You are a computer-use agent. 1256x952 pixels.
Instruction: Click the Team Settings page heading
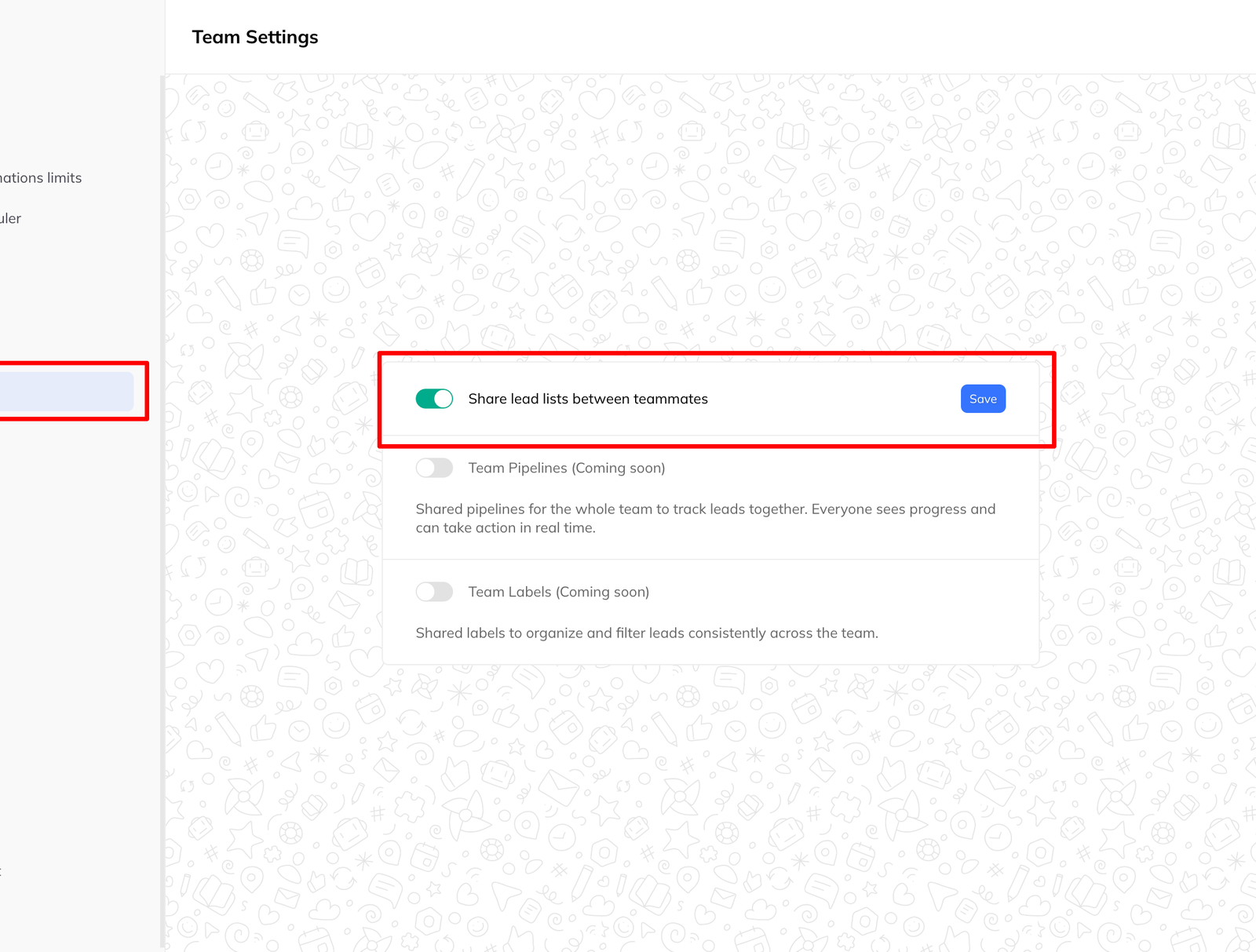[x=255, y=37]
